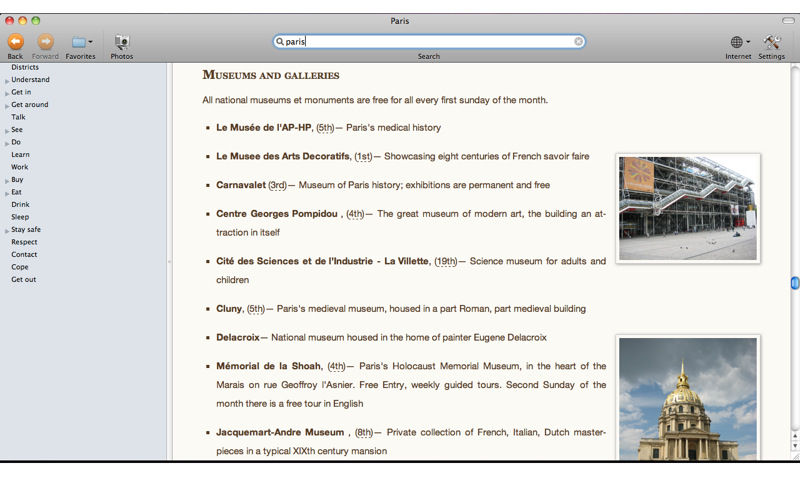
Task: Click the golden dome Invalides photo
Action: (x=688, y=398)
